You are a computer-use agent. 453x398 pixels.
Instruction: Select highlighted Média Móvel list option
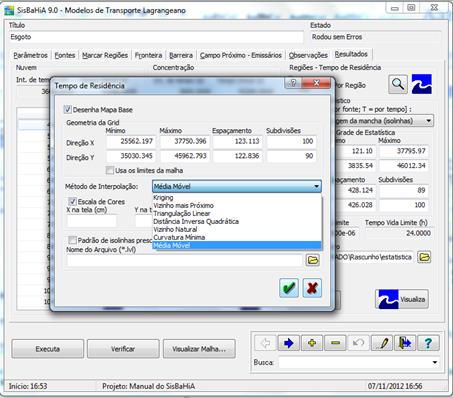pos(237,245)
